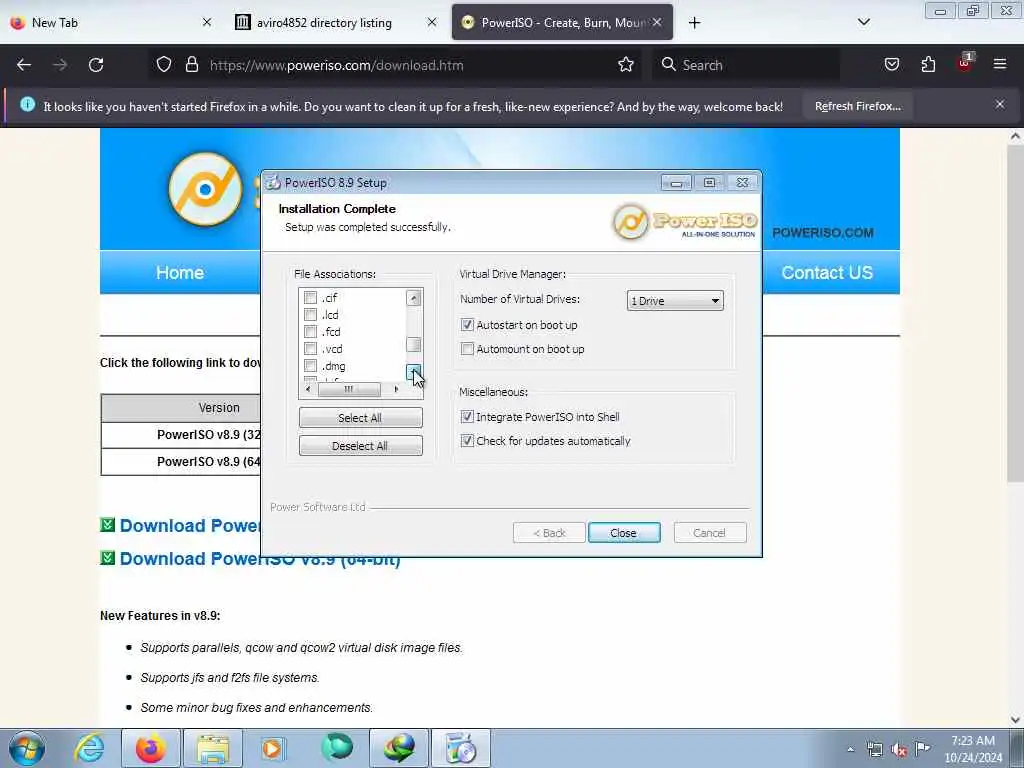Open Firefox from the taskbar
1024x768 pixels.
(x=150, y=748)
